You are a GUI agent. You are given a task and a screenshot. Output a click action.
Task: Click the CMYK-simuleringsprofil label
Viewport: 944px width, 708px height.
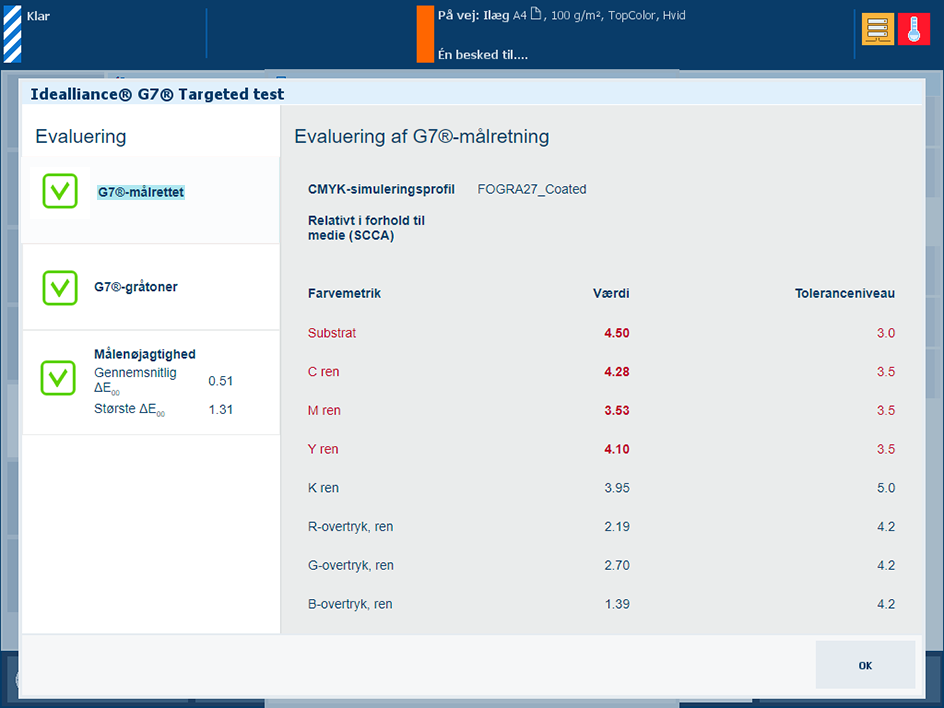[381, 189]
